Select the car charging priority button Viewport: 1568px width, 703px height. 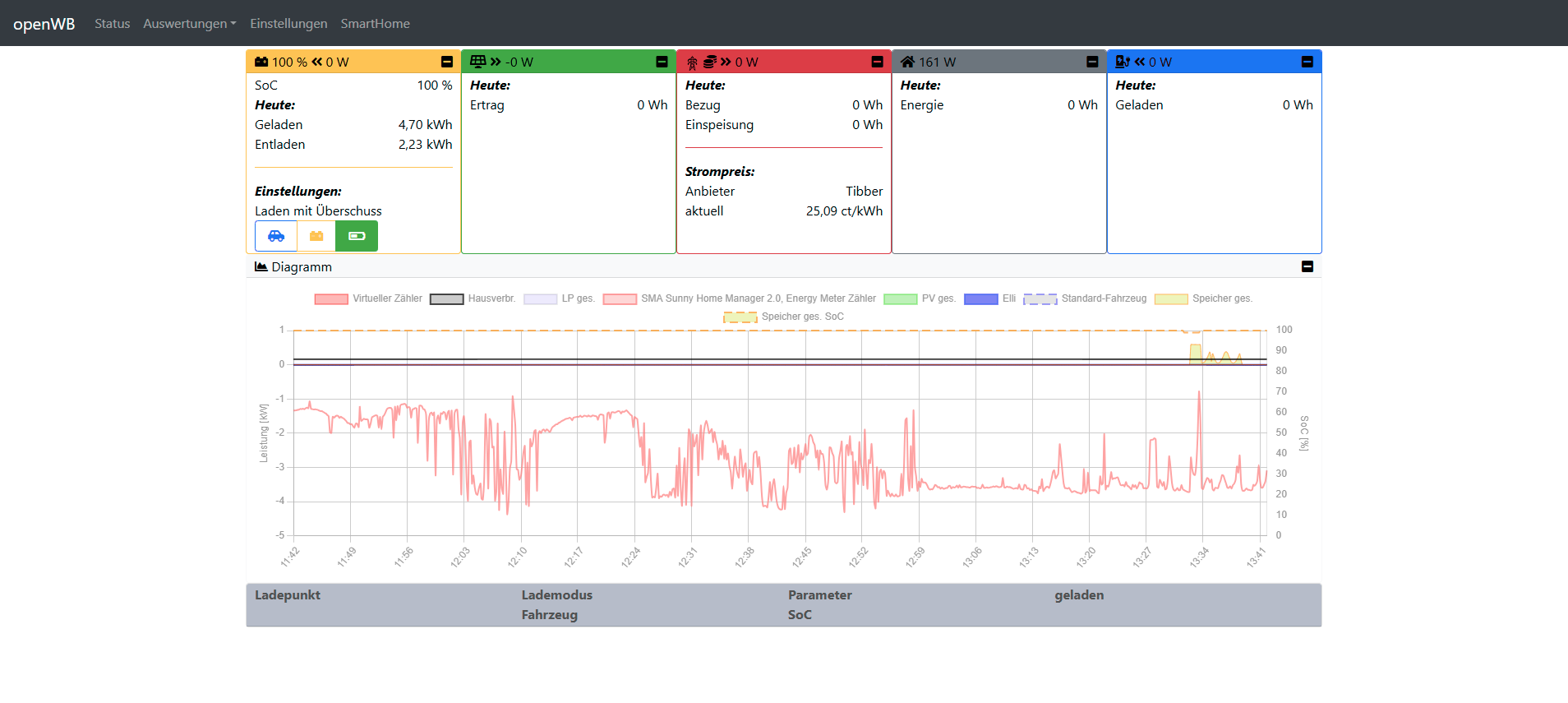coord(276,236)
